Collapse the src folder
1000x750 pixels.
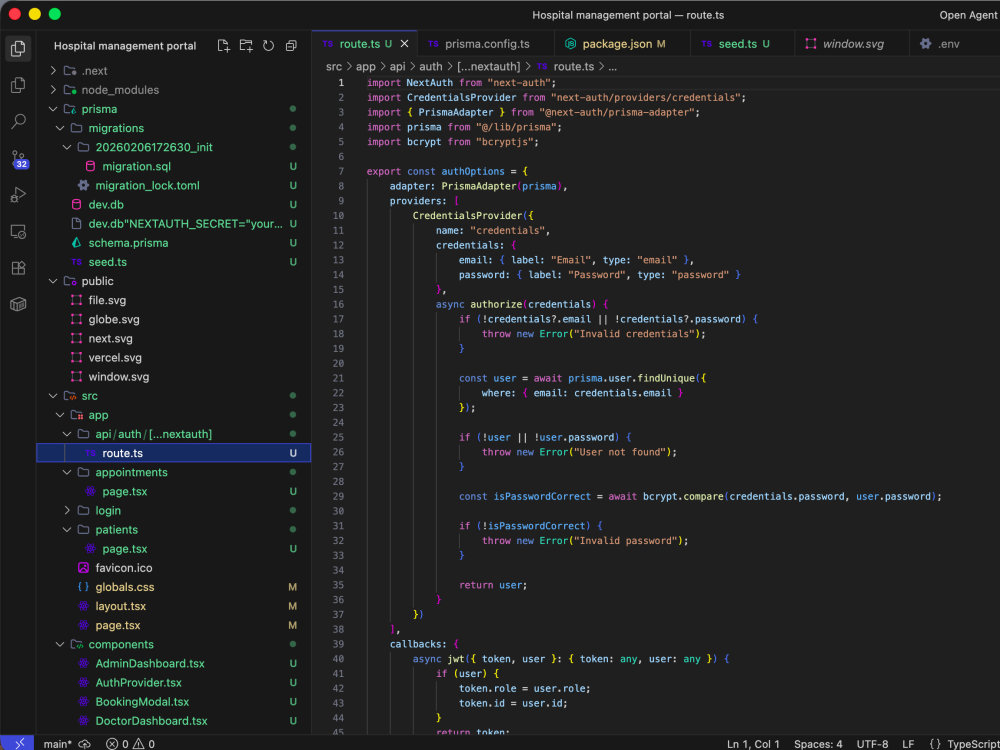pos(173,396)
